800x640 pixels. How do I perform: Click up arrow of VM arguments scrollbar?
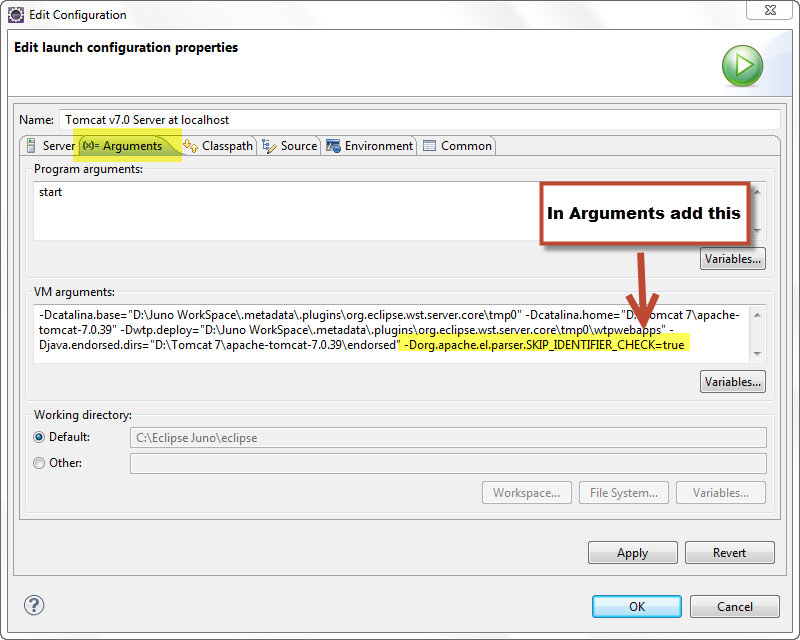(x=757, y=315)
